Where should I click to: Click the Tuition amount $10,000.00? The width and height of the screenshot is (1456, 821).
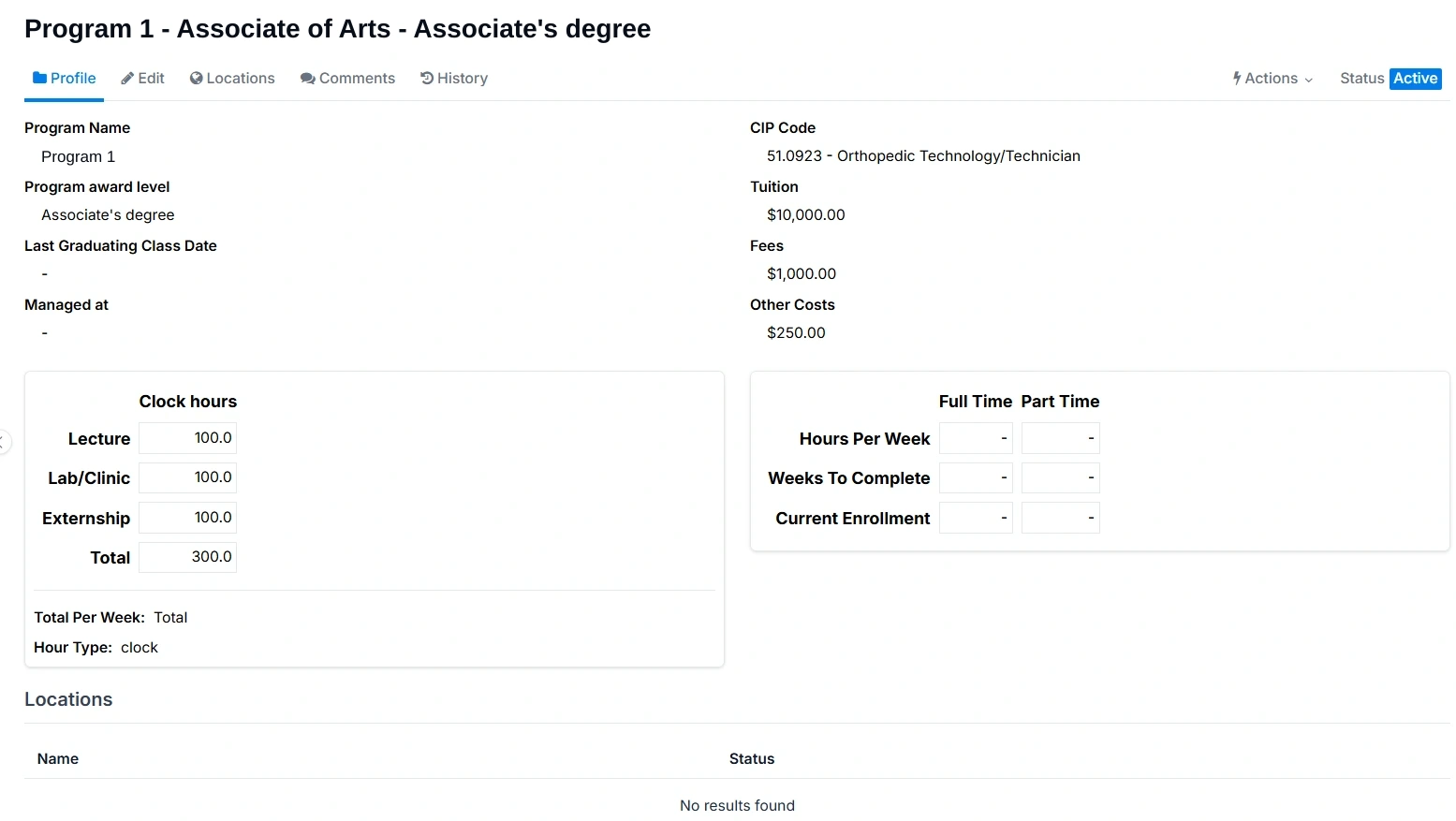coord(805,215)
